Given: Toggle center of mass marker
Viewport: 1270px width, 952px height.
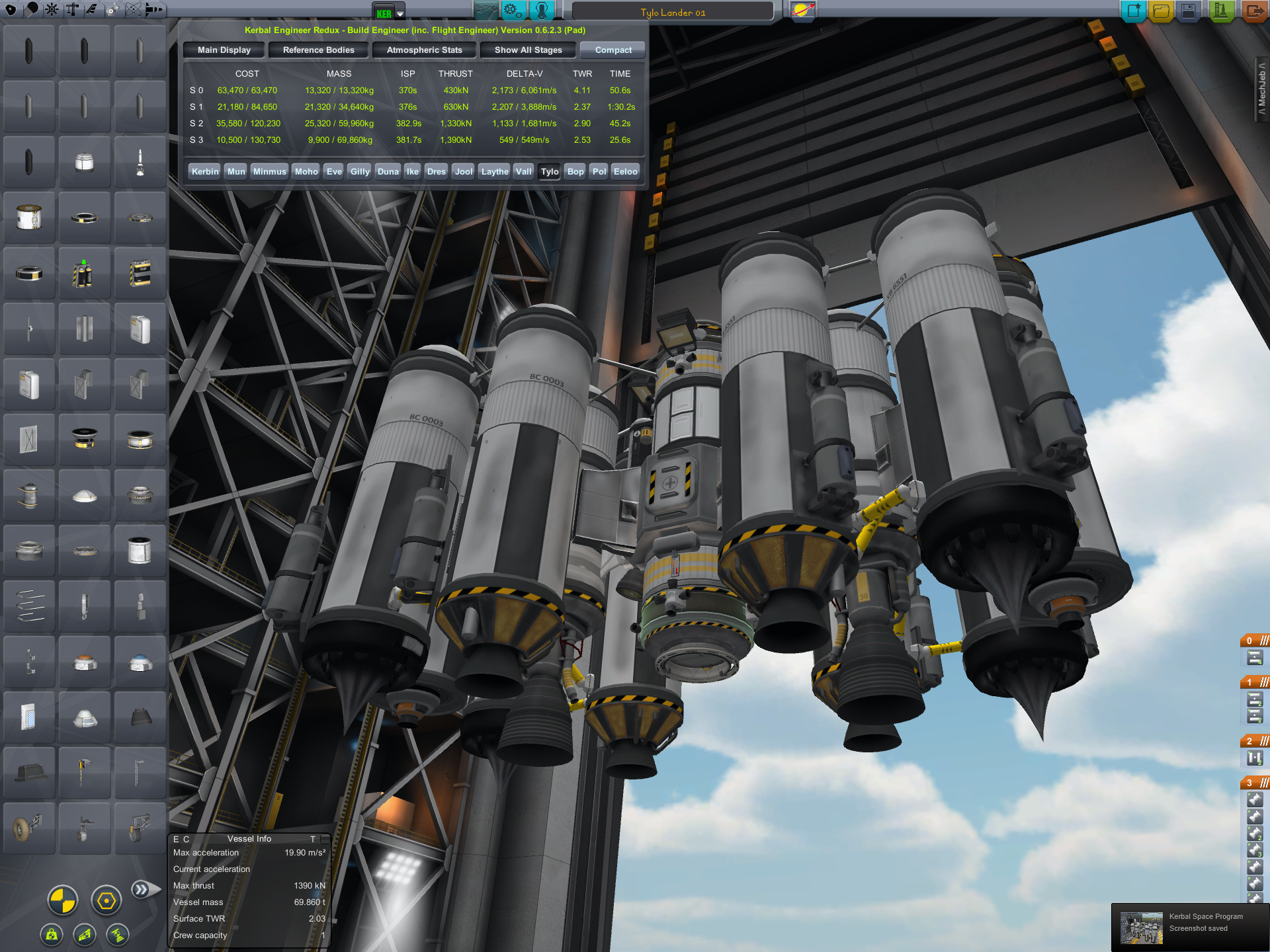Looking at the screenshot, I should pos(63,900).
